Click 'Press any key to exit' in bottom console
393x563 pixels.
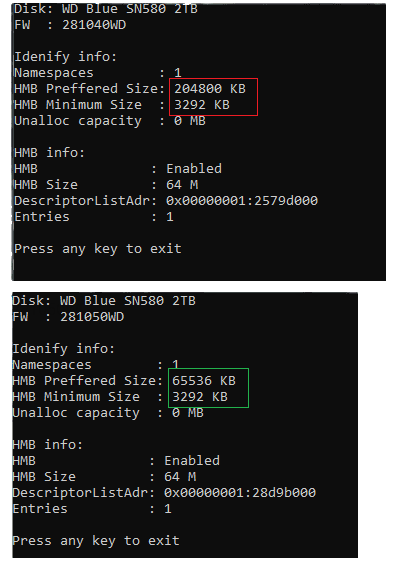pyautogui.click(x=95, y=541)
